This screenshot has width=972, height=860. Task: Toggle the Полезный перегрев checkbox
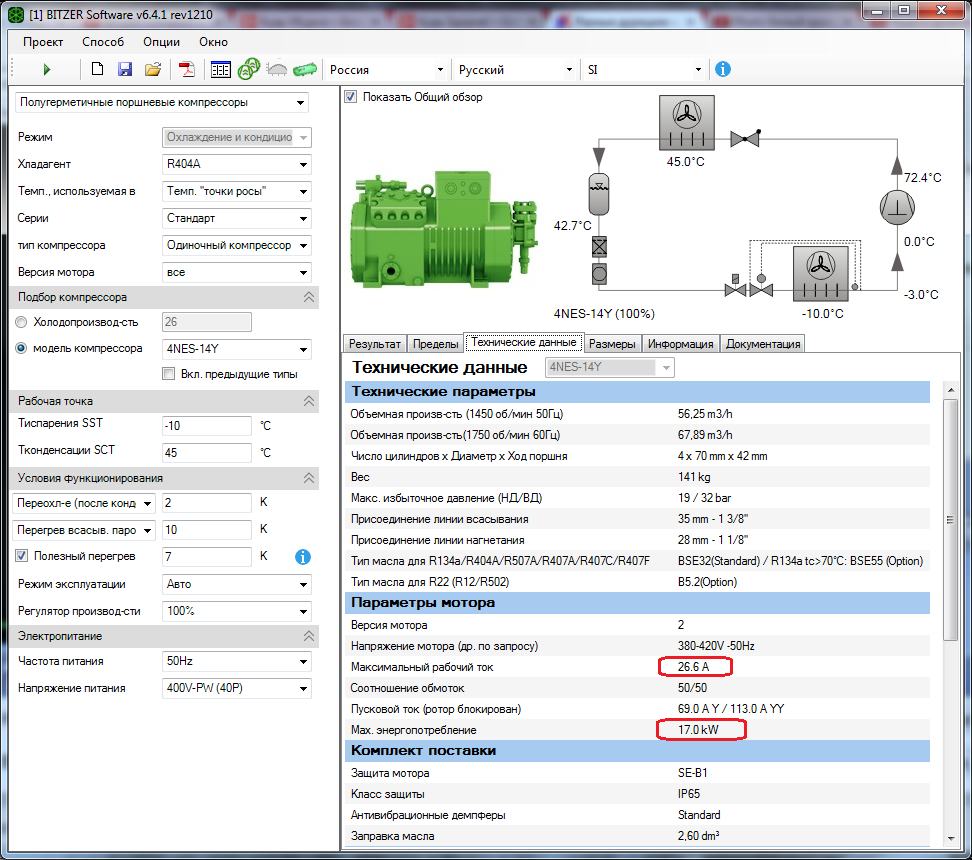(x=22, y=556)
